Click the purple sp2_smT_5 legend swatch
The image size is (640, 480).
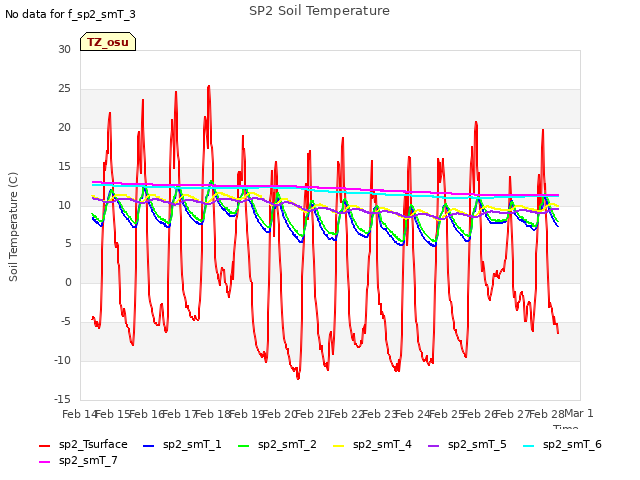tap(433, 446)
